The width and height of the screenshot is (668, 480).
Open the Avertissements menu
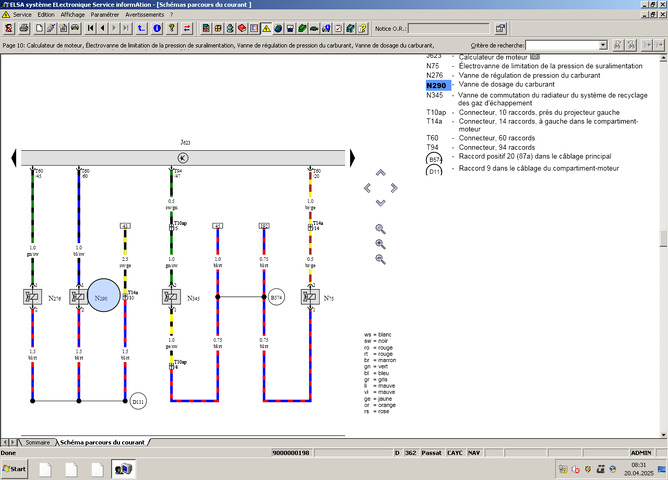146,15
